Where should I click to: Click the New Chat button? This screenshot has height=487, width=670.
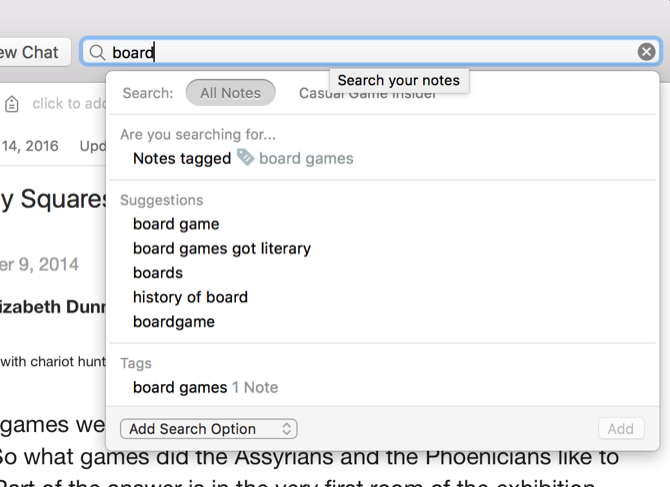(30, 52)
